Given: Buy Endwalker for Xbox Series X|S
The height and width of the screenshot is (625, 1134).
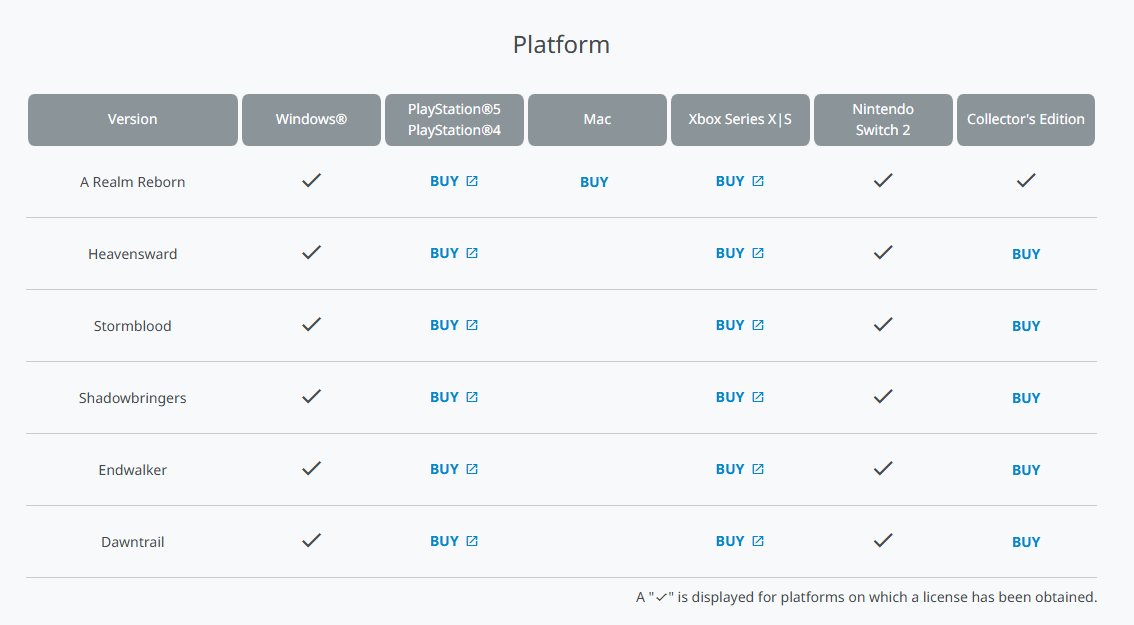Looking at the screenshot, I should (x=739, y=469).
